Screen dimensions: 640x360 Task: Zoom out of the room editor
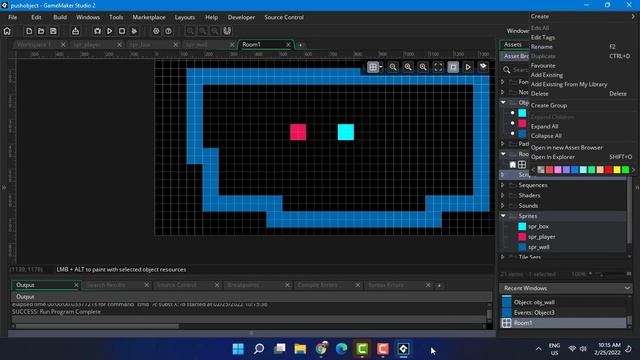pos(393,67)
